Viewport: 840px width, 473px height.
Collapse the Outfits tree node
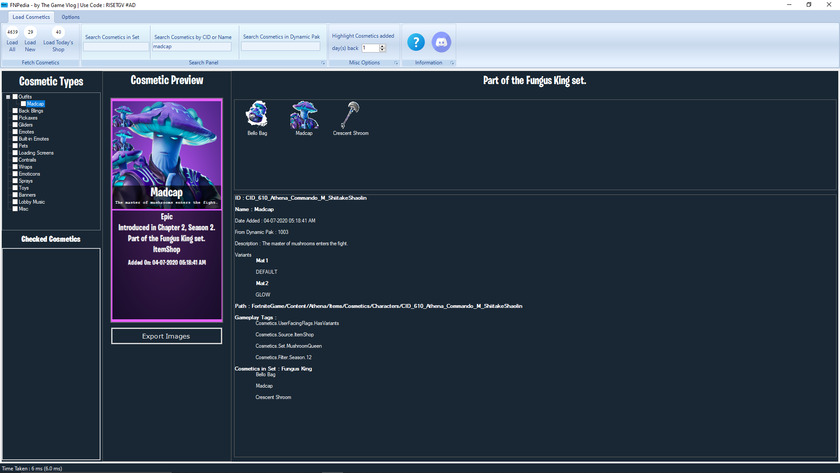(8, 96)
